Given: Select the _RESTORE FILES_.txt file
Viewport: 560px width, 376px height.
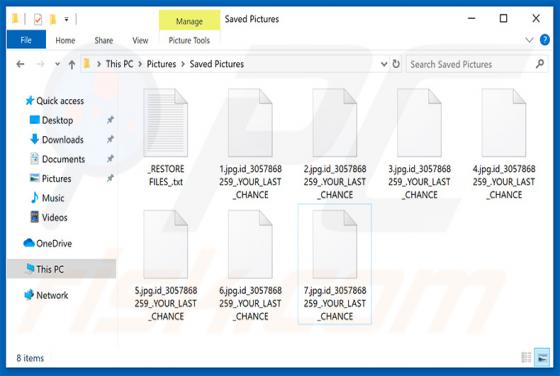Looking at the screenshot, I should tap(166, 138).
